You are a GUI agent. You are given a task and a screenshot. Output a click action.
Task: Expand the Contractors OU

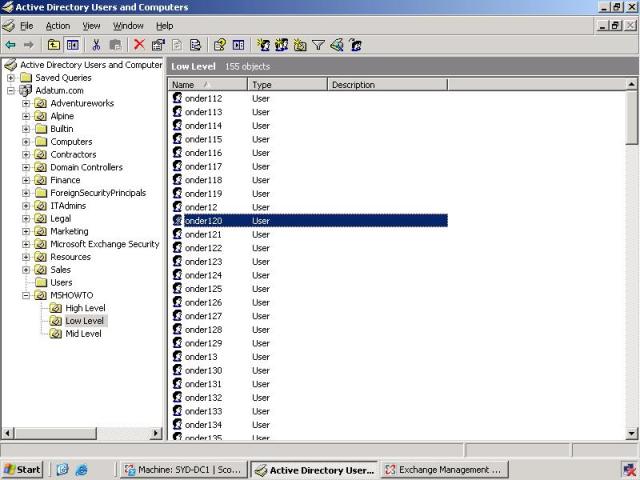point(26,154)
